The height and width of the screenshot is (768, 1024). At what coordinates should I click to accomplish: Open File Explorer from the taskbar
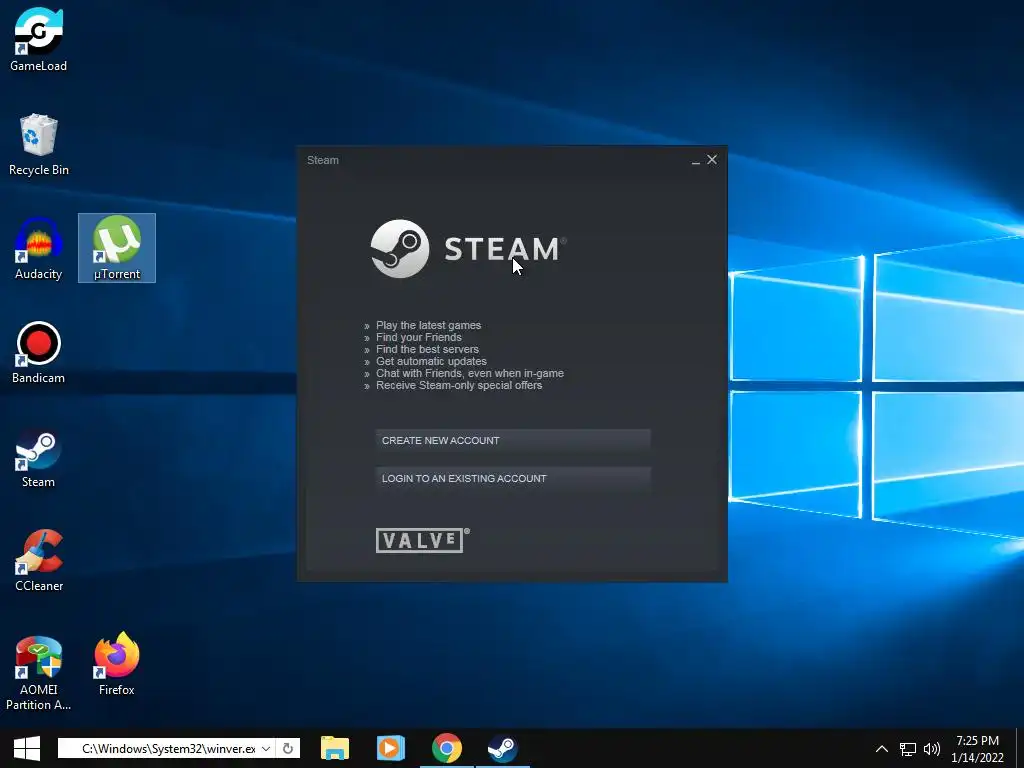(335, 748)
